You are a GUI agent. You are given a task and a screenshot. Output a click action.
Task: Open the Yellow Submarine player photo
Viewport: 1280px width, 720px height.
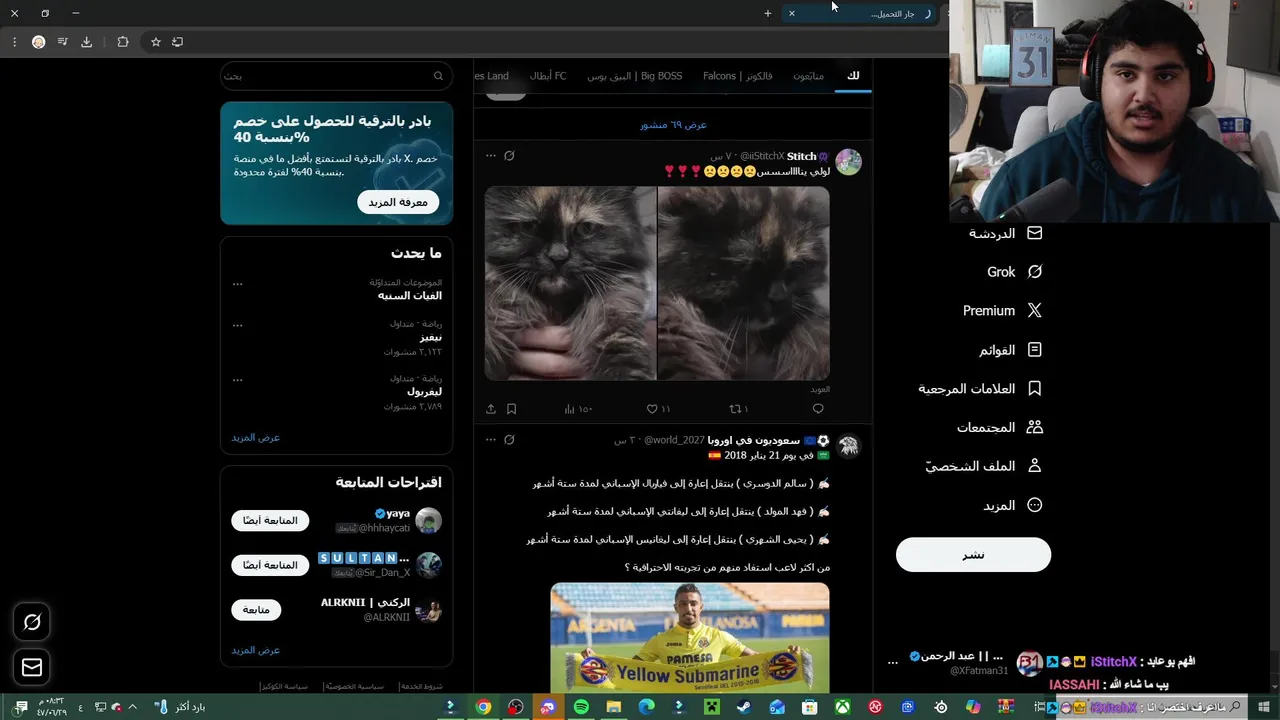tap(690, 637)
